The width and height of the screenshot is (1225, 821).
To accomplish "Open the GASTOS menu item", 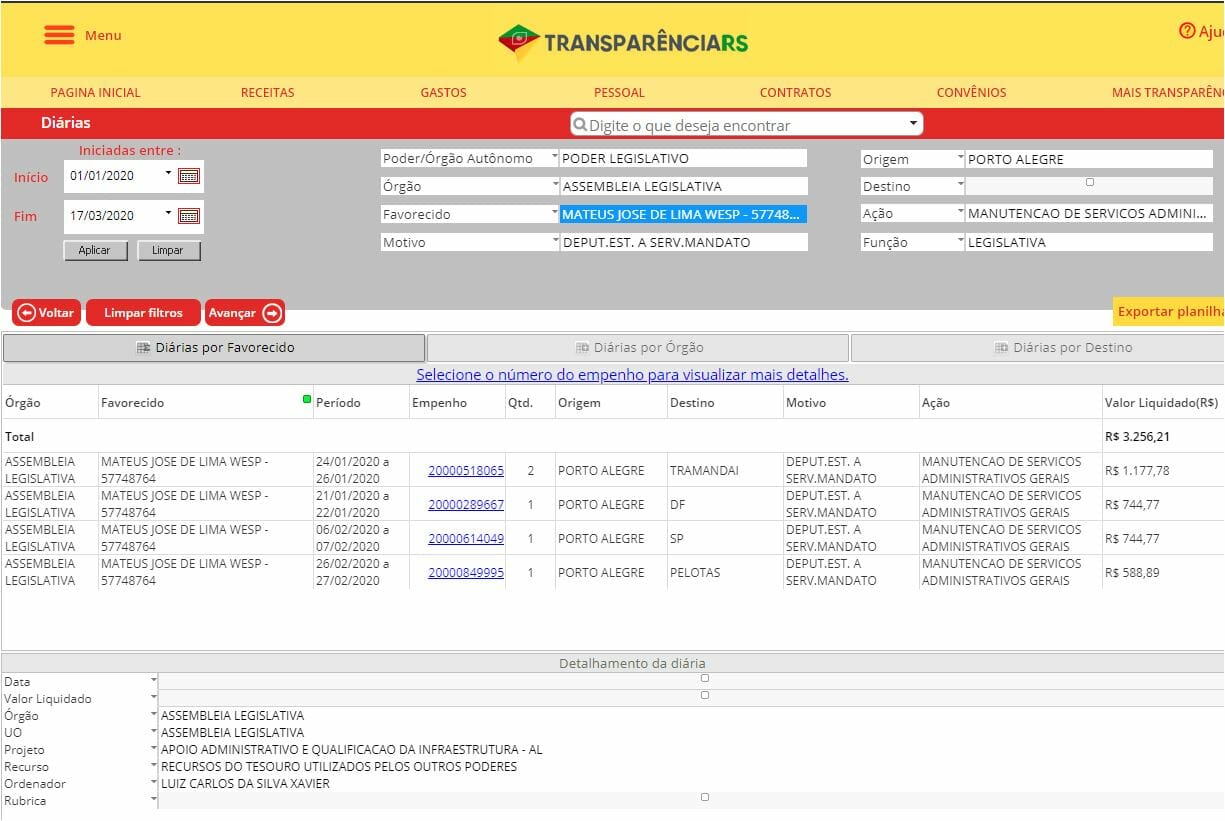I will click(x=443, y=92).
